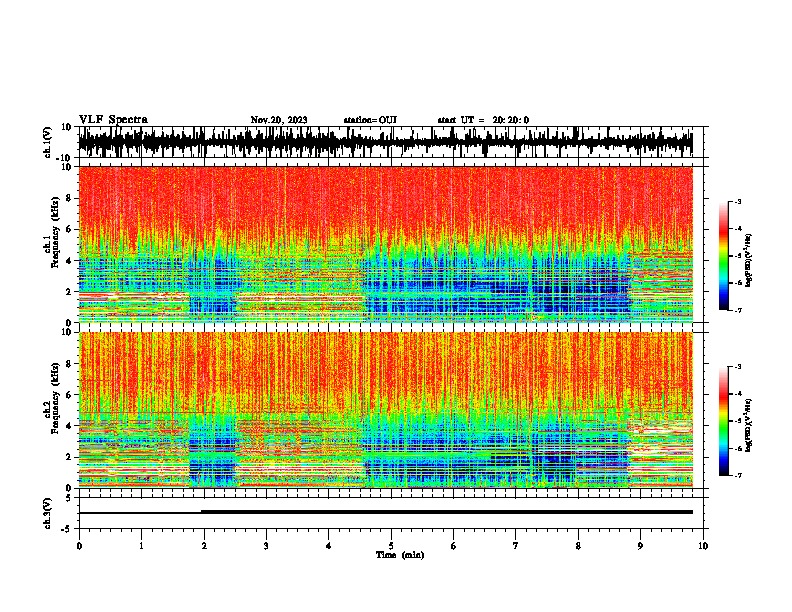The width and height of the screenshot is (792, 612).
Task: Click the time axis tick label '8'
Action: (578, 546)
